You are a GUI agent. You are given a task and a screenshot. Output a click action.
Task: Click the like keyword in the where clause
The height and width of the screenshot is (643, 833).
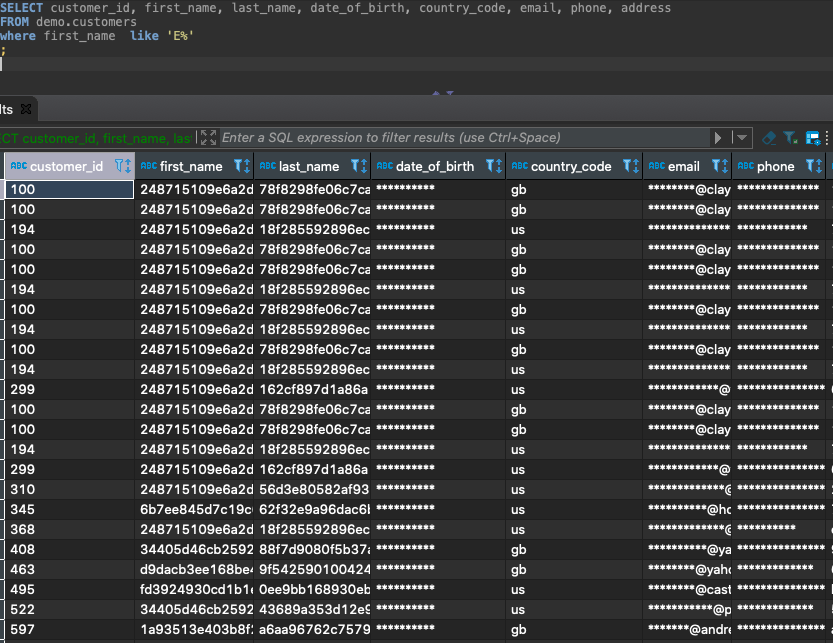(x=144, y=36)
